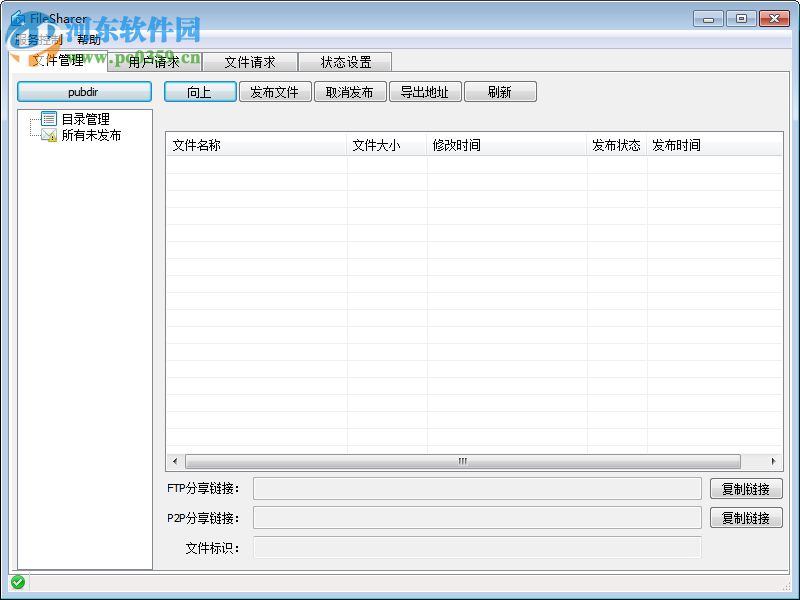This screenshot has height=600, width=800.
Task: Cancel publishing with 取消发布
Action: click(x=350, y=91)
